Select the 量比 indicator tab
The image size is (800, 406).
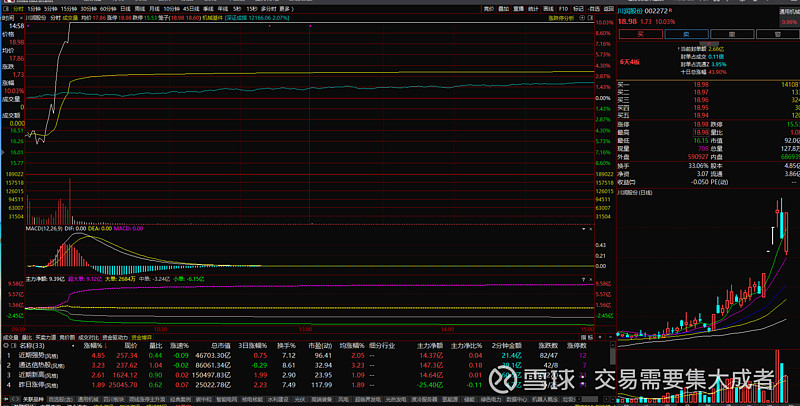(27, 338)
